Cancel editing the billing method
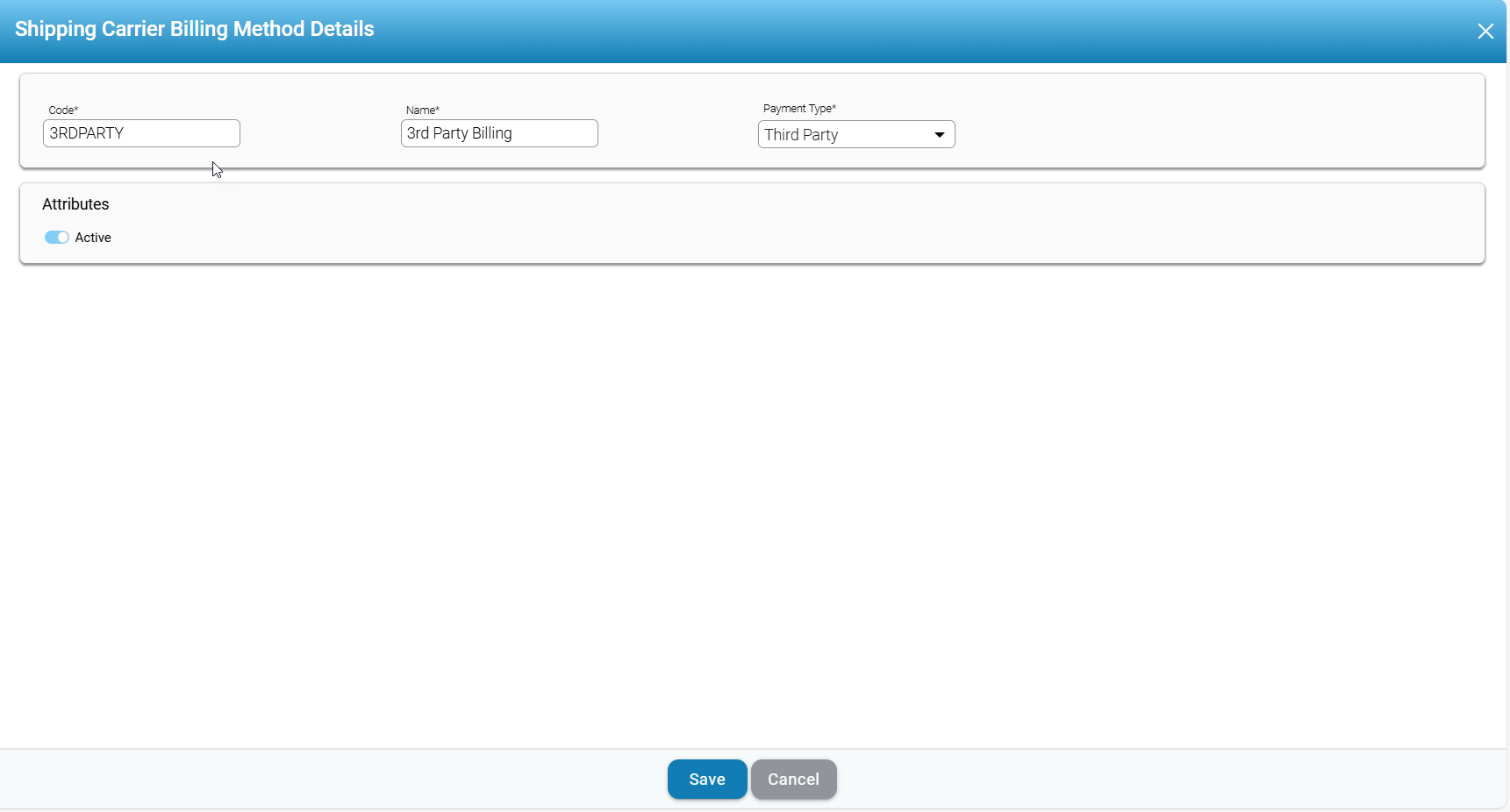The height and width of the screenshot is (812, 1510). (793, 779)
